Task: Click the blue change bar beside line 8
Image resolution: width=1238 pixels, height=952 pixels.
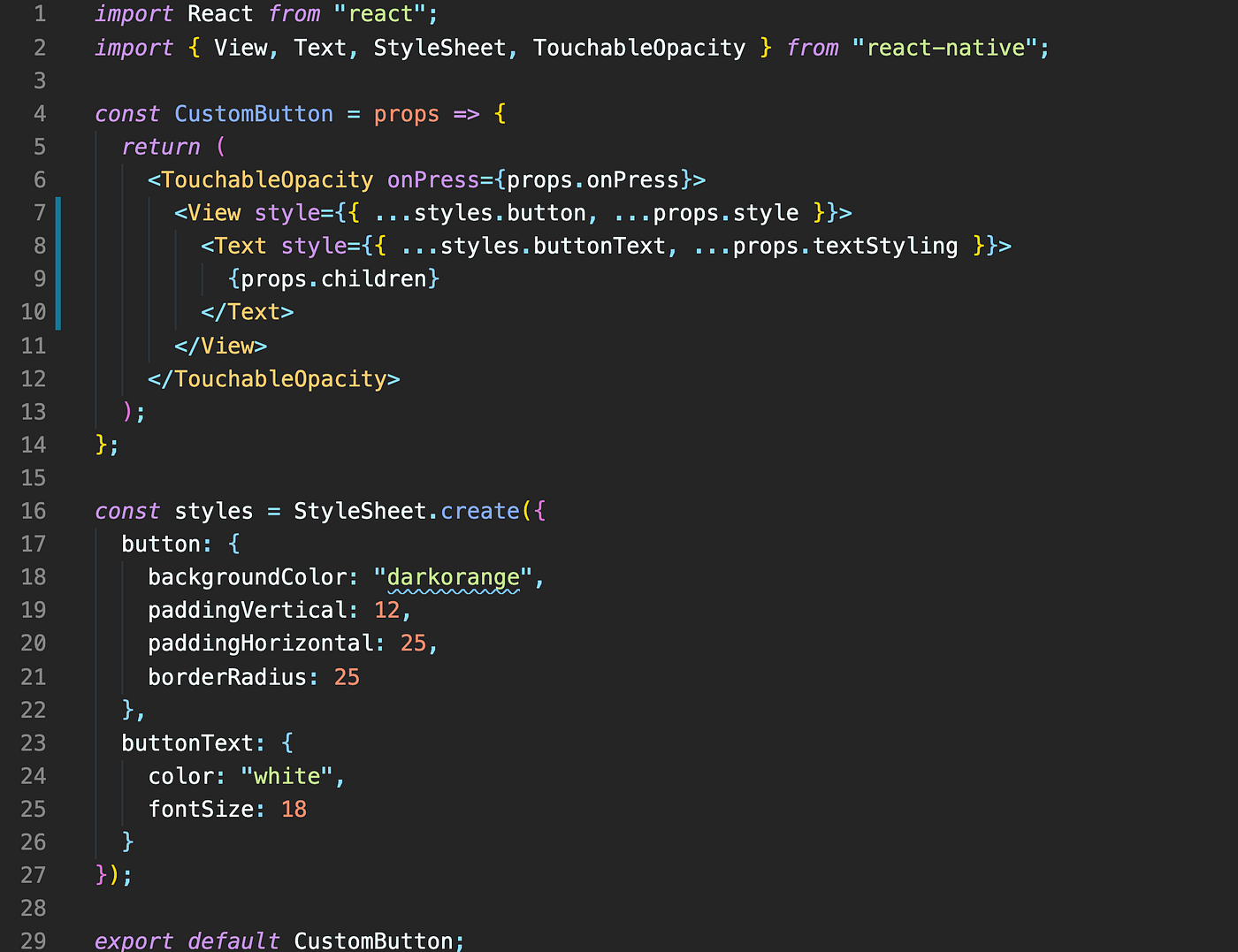Action: (x=58, y=246)
